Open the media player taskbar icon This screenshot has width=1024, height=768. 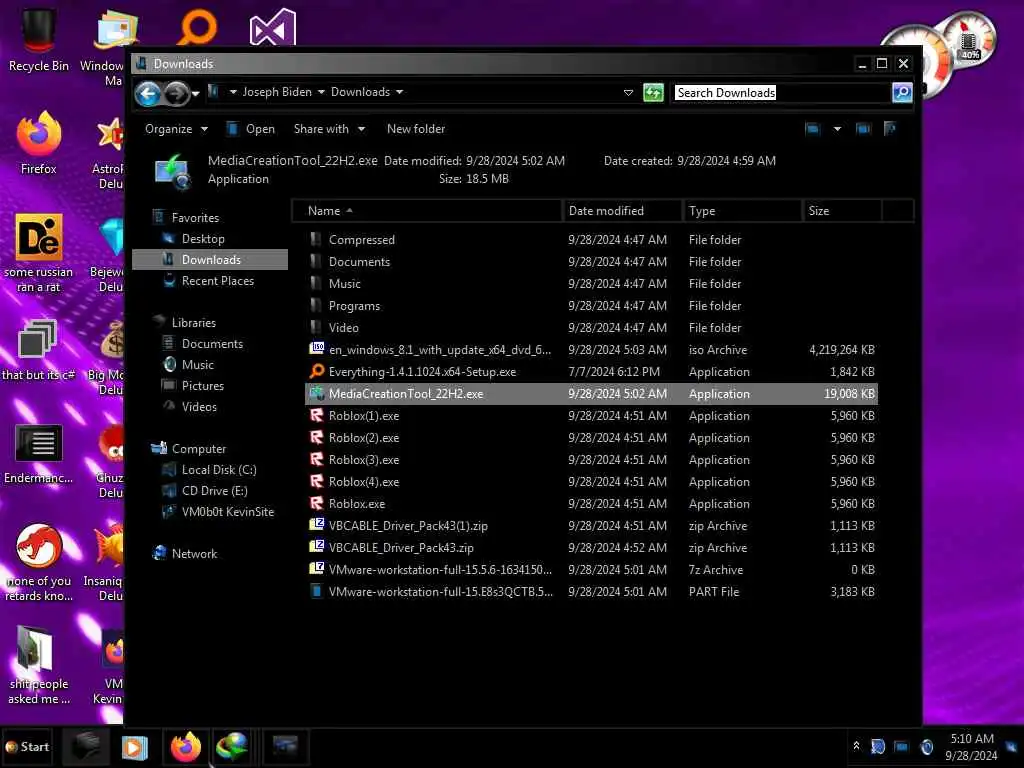(135, 747)
